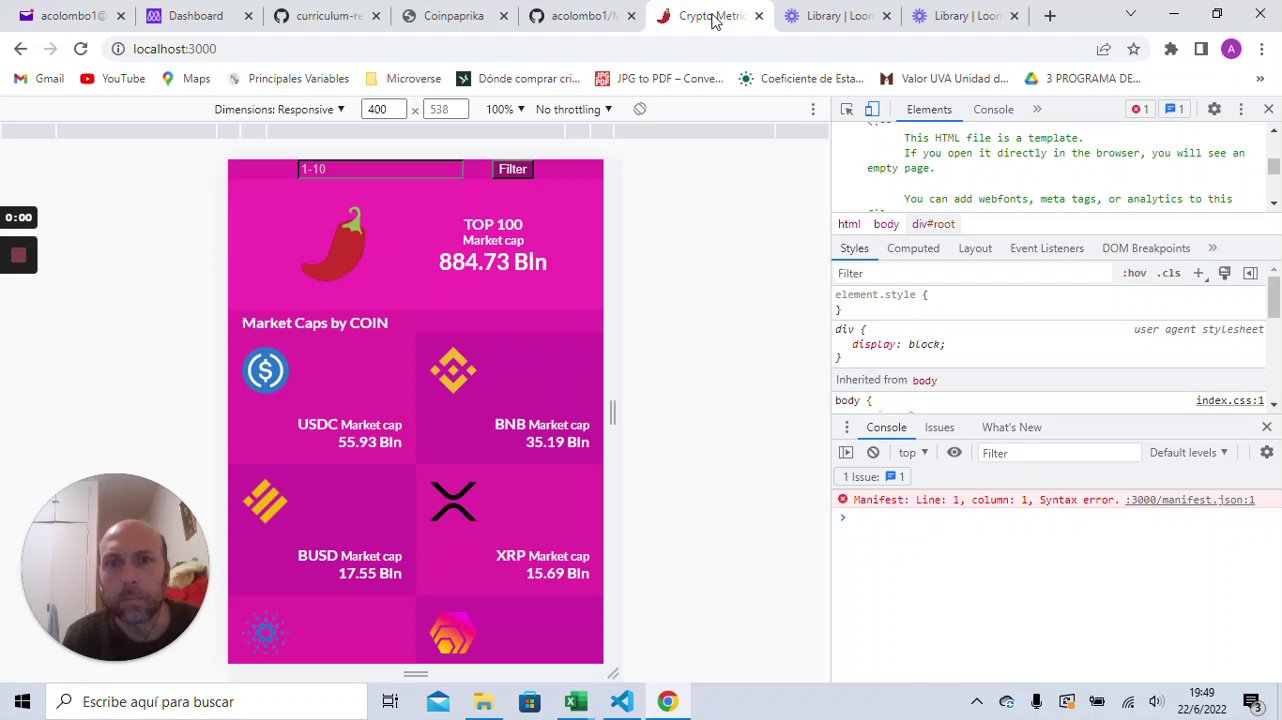Open the DOM Breakpoints tab
The height and width of the screenshot is (720, 1282).
pyautogui.click(x=1146, y=248)
